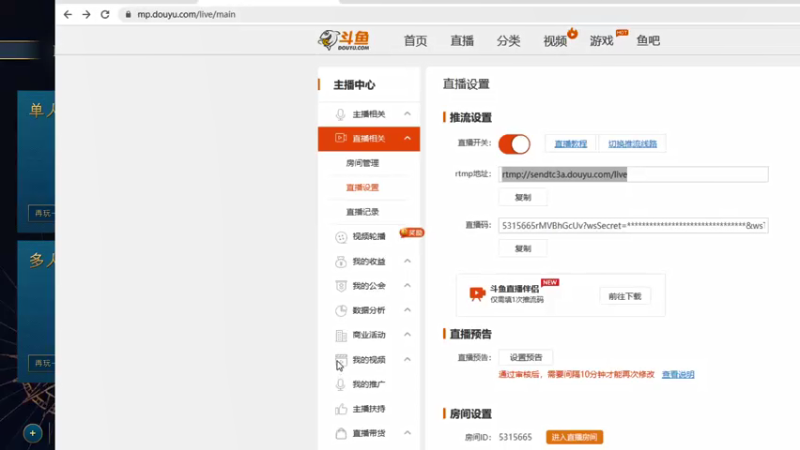Expand 我的视频 chevron
Viewport: 800px width, 450px height.
tap(407, 359)
